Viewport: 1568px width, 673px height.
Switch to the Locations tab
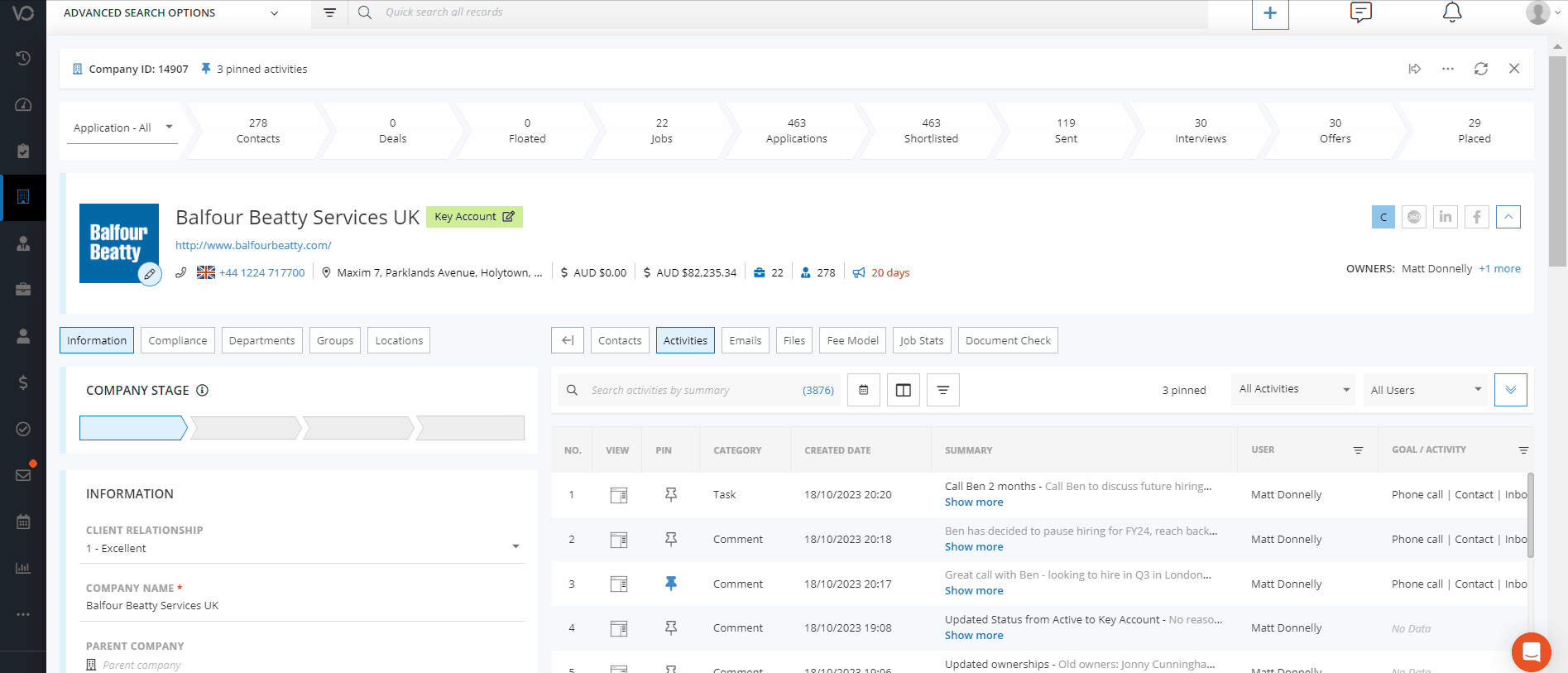(x=399, y=340)
